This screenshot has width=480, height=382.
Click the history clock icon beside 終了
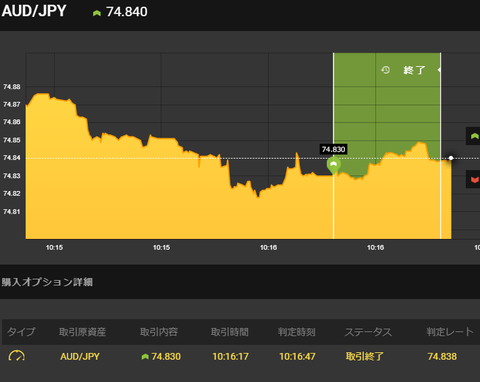[x=386, y=70]
